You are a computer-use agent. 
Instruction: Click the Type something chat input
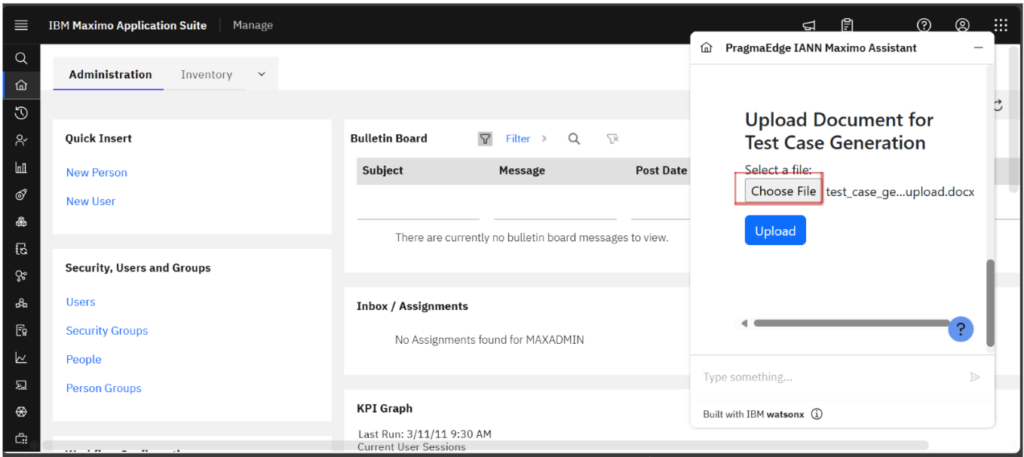[x=829, y=377]
